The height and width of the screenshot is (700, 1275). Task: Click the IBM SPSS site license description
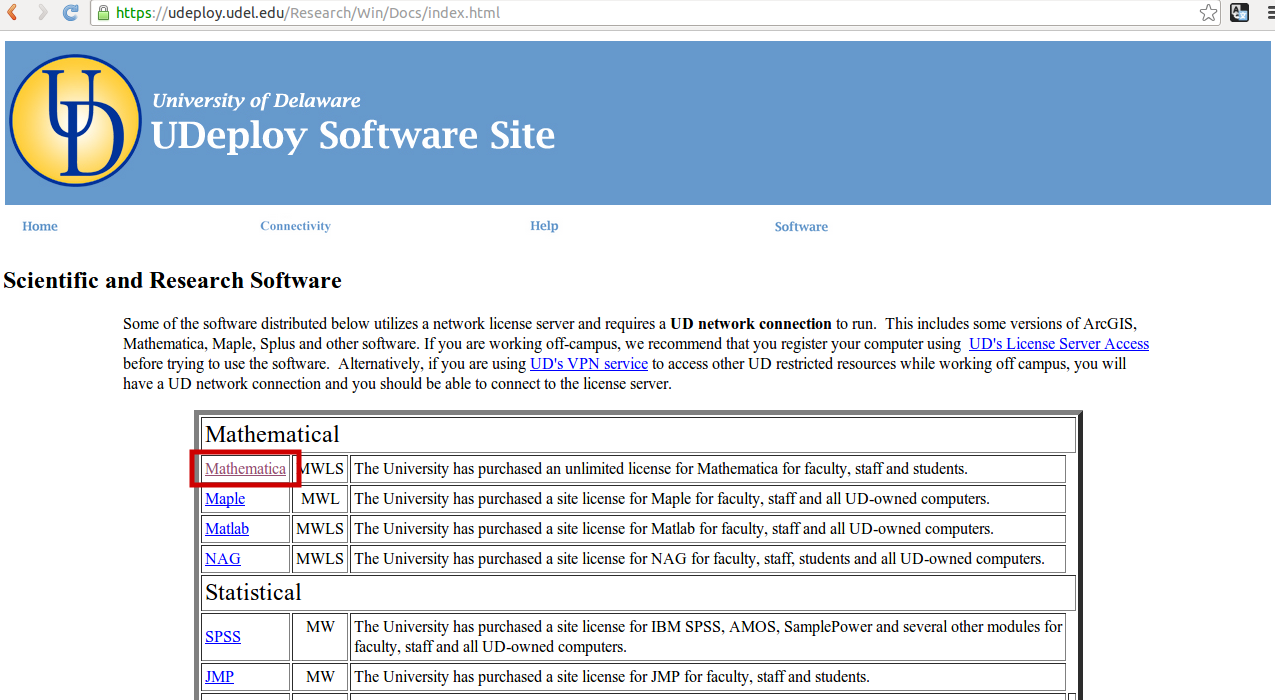point(708,637)
